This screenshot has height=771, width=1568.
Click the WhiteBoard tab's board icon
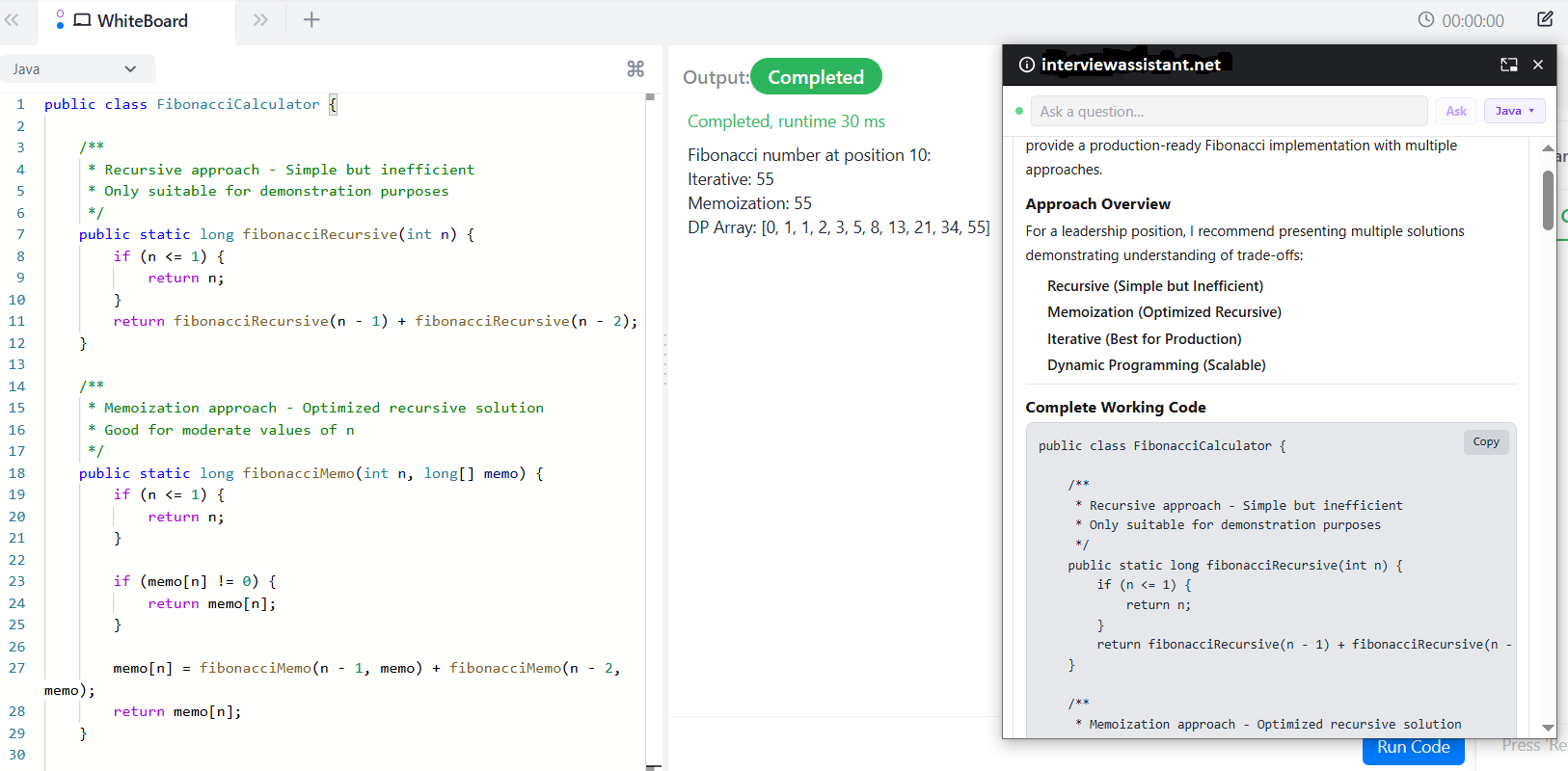[83, 20]
